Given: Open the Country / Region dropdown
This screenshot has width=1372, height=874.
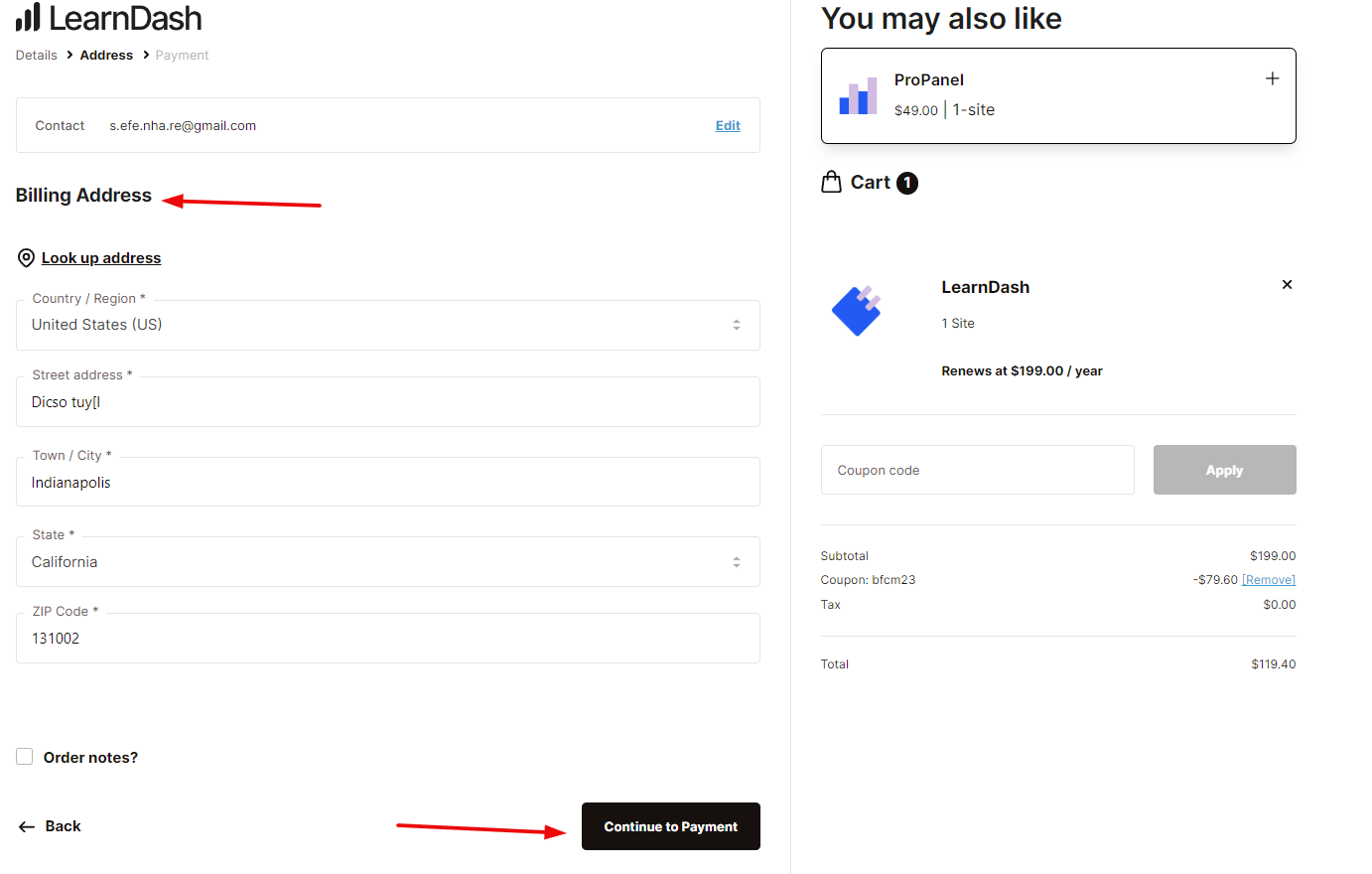Looking at the screenshot, I should [387, 325].
